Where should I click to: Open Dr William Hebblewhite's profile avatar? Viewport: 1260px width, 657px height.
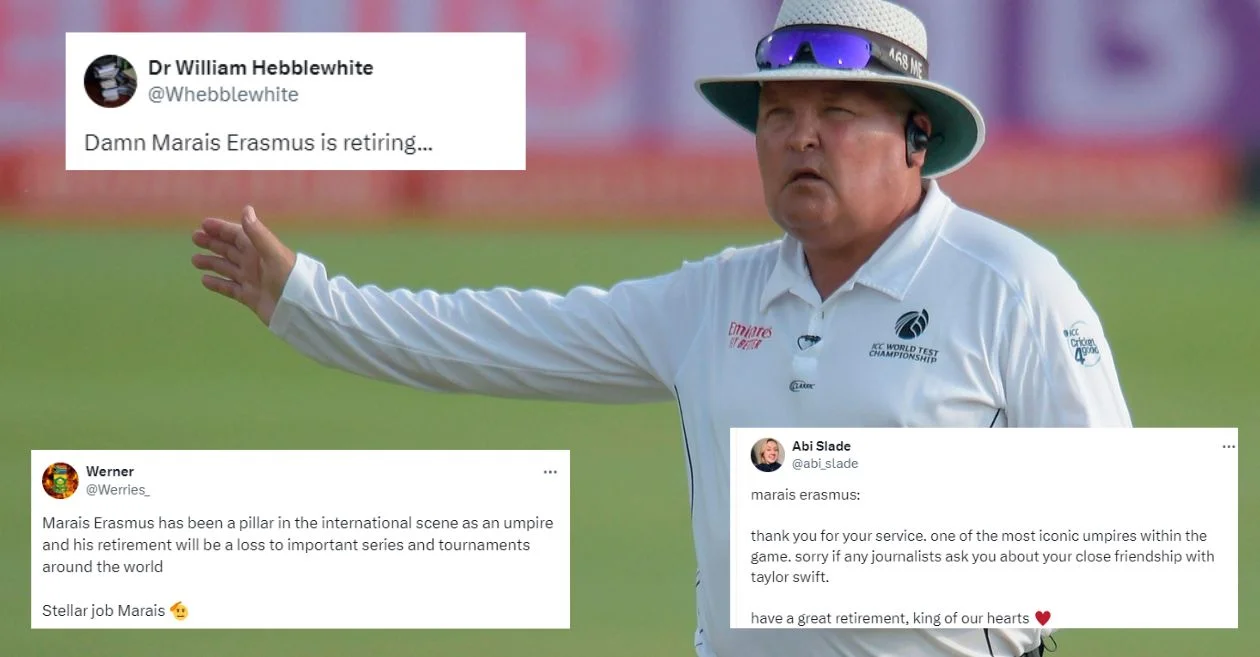click(110, 81)
